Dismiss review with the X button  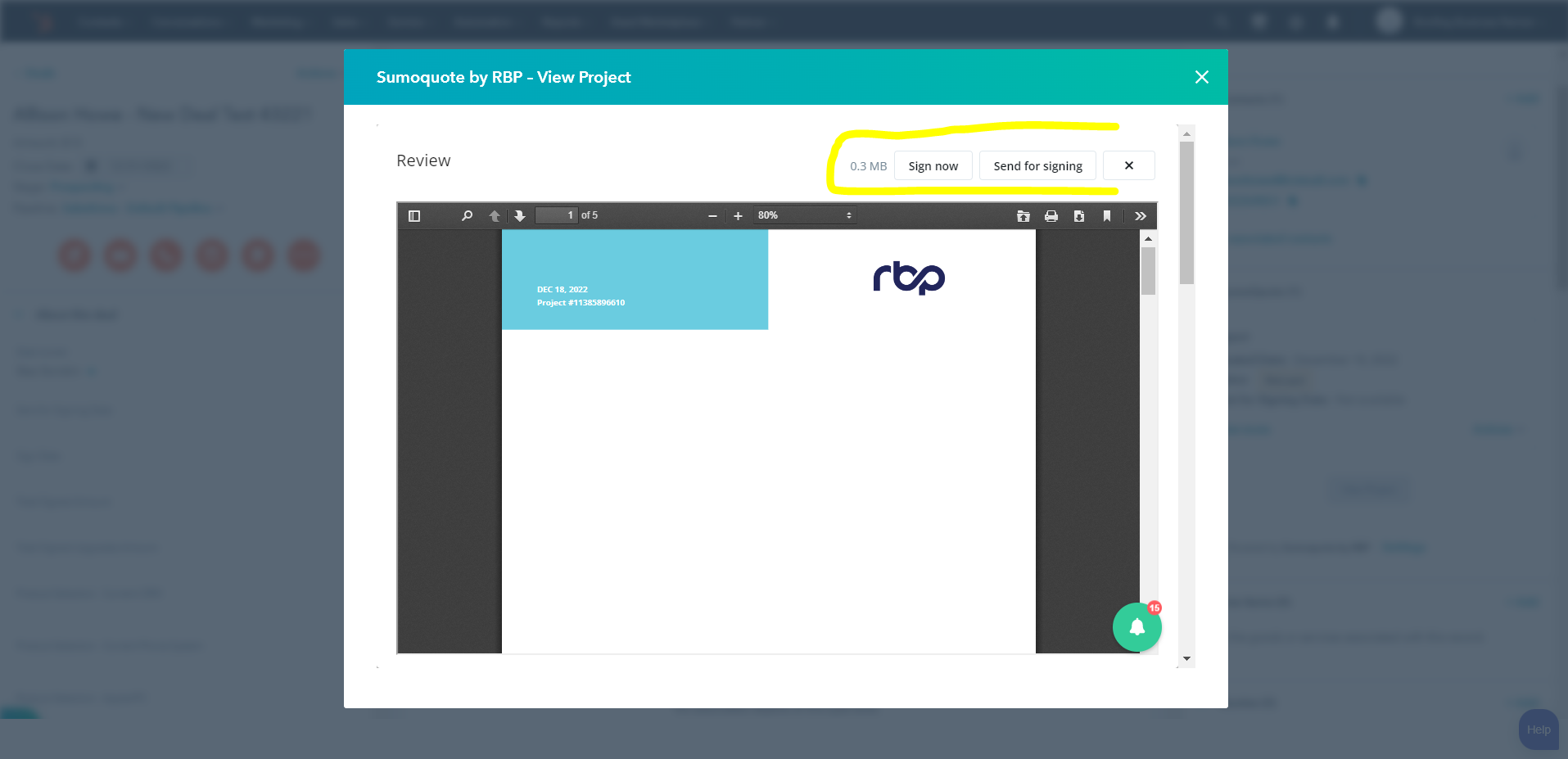[1129, 165]
